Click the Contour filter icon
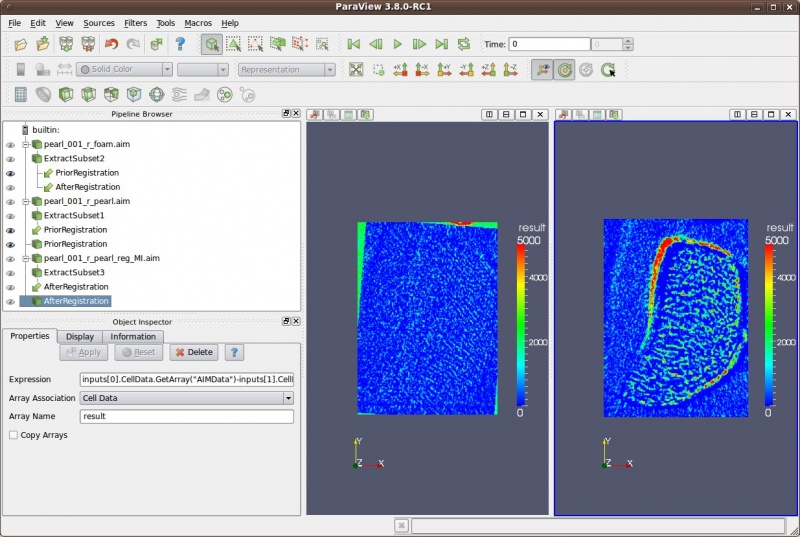This screenshot has width=800, height=537. (x=43, y=95)
